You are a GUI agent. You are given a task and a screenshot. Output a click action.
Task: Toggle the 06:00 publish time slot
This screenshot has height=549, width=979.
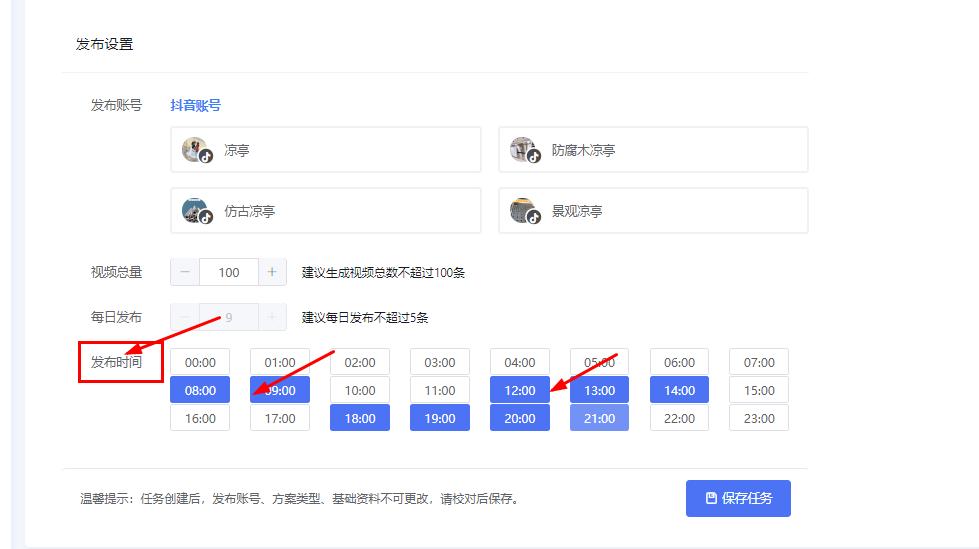[679, 362]
